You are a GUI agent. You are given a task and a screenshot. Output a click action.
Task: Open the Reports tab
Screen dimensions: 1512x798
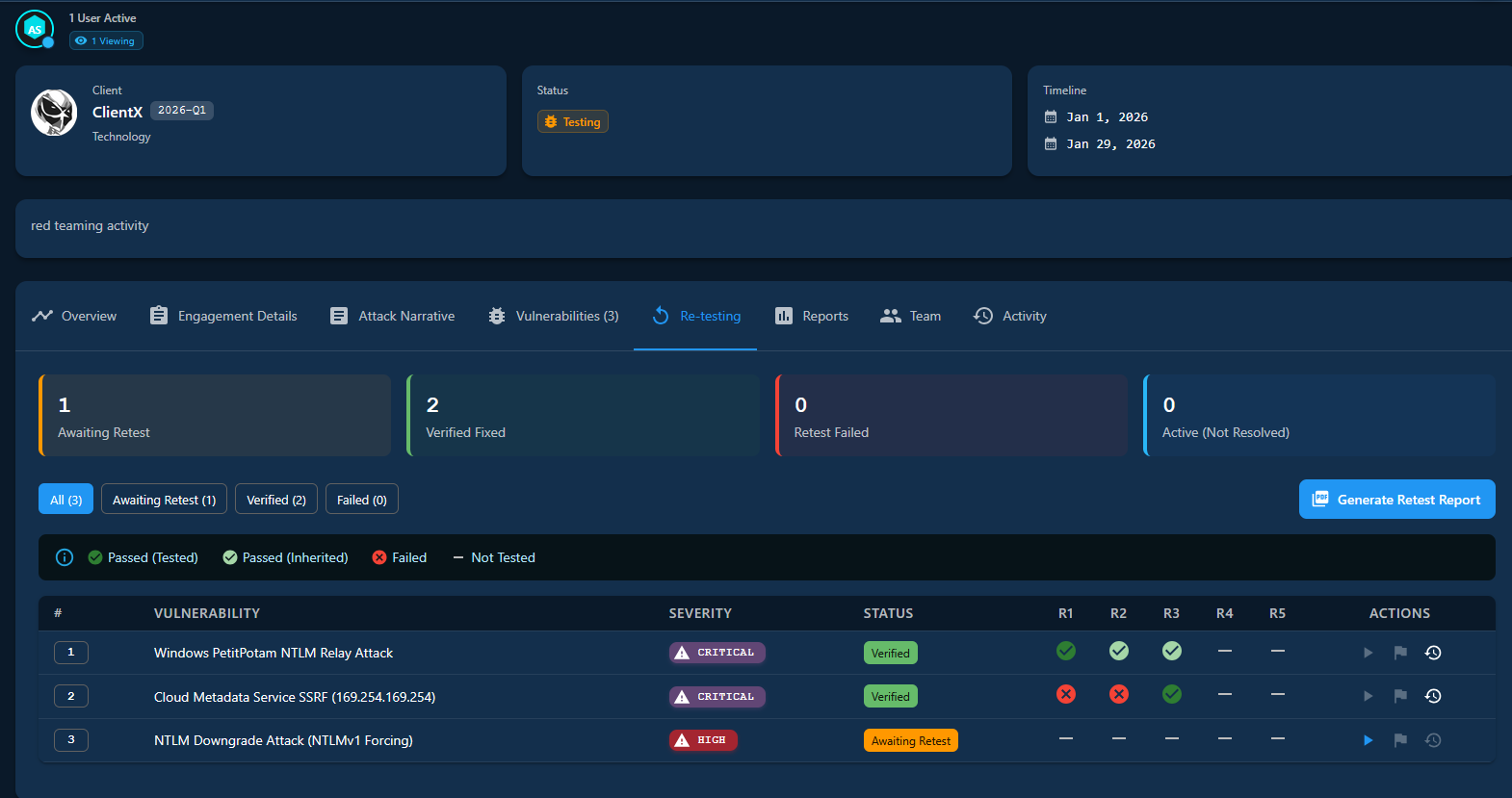click(x=812, y=316)
